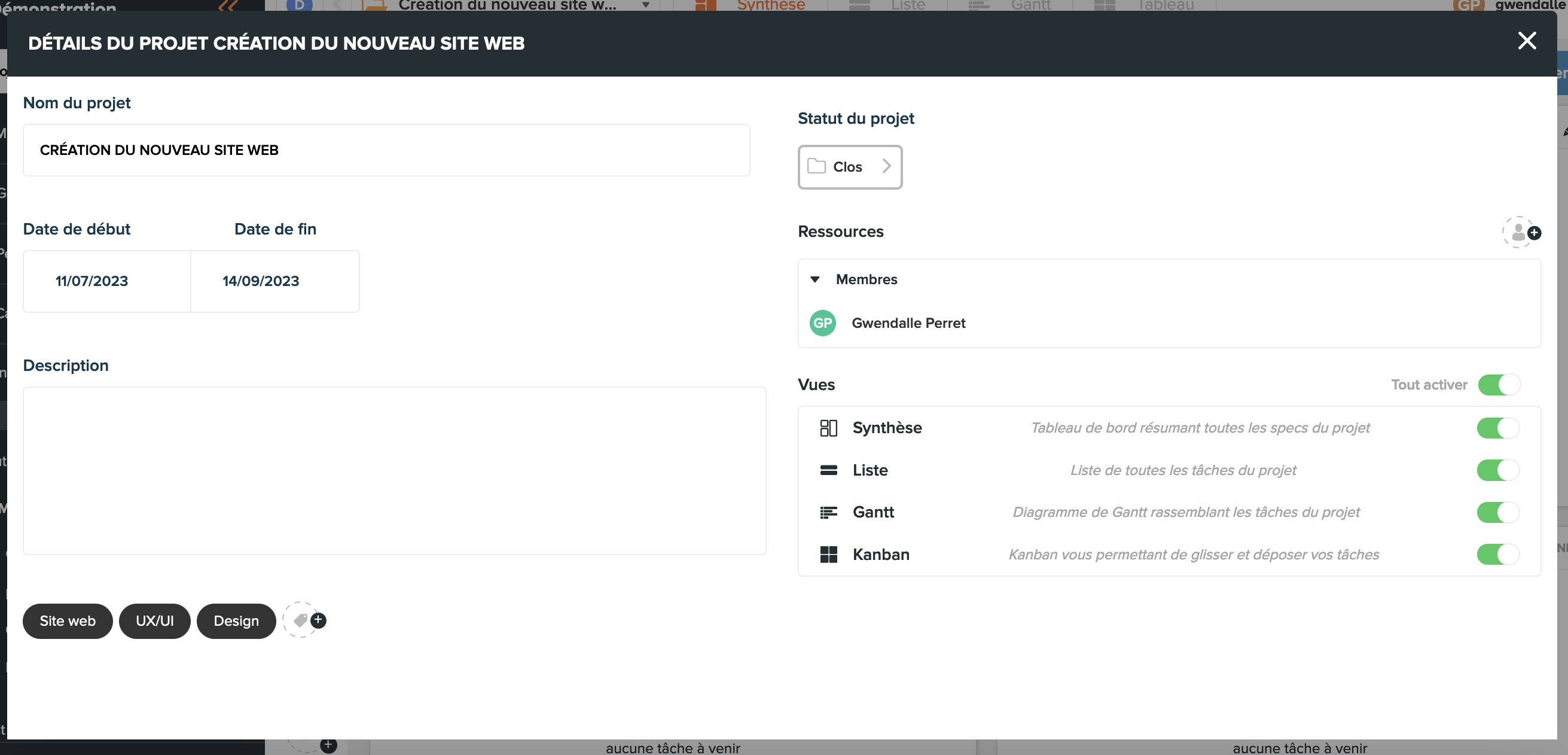Click the member name Gwendalle Perret
This screenshot has width=1568, height=755.
coord(908,323)
